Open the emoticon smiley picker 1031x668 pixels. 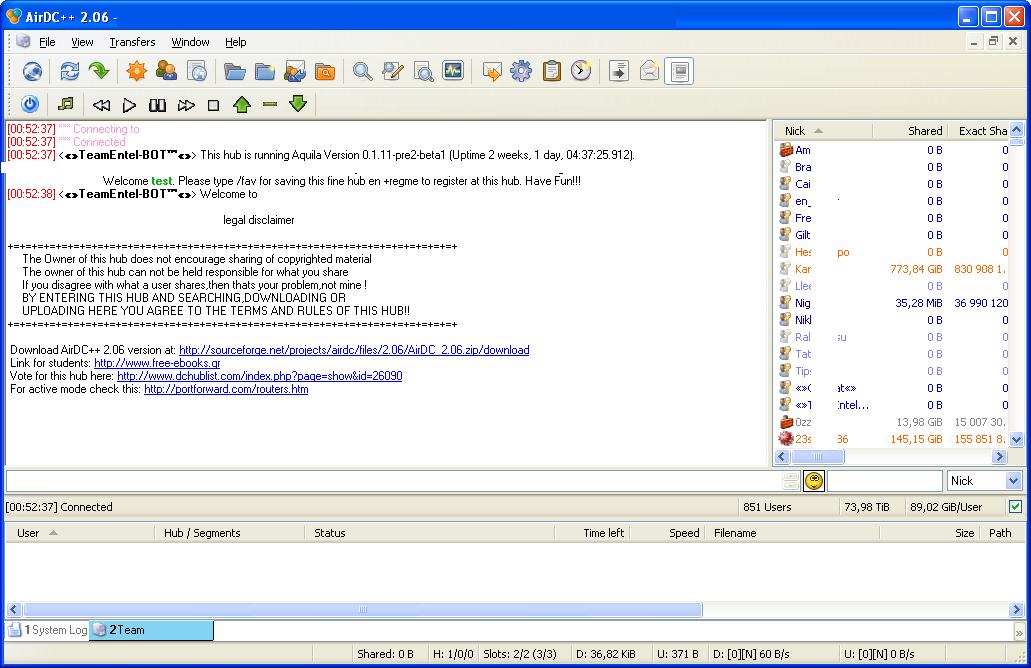(814, 481)
